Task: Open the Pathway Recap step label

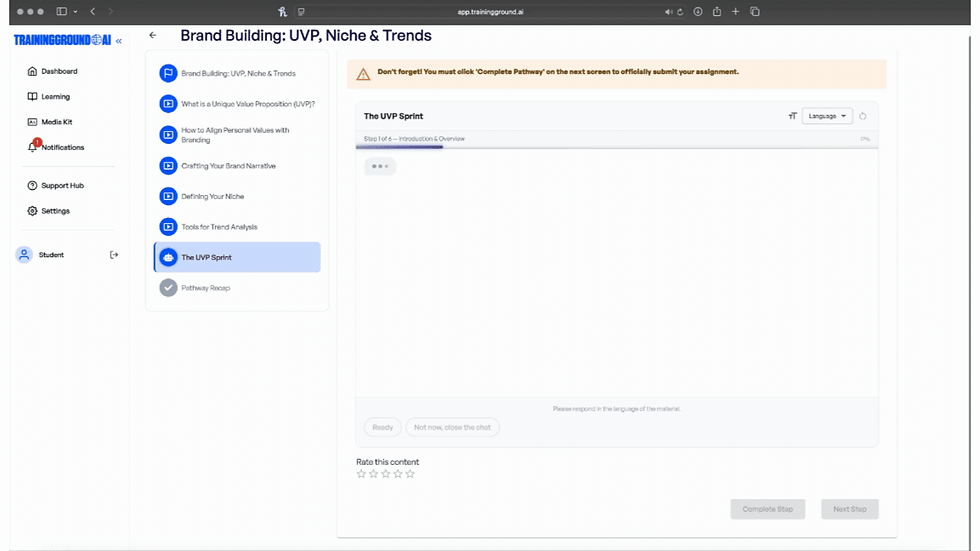Action: (206, 288)
